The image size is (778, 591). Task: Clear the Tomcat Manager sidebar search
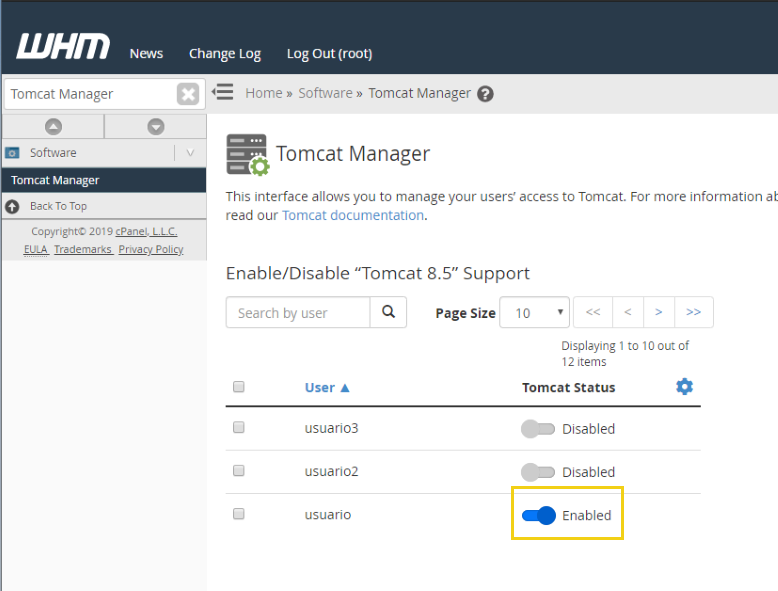pos(188,94)
